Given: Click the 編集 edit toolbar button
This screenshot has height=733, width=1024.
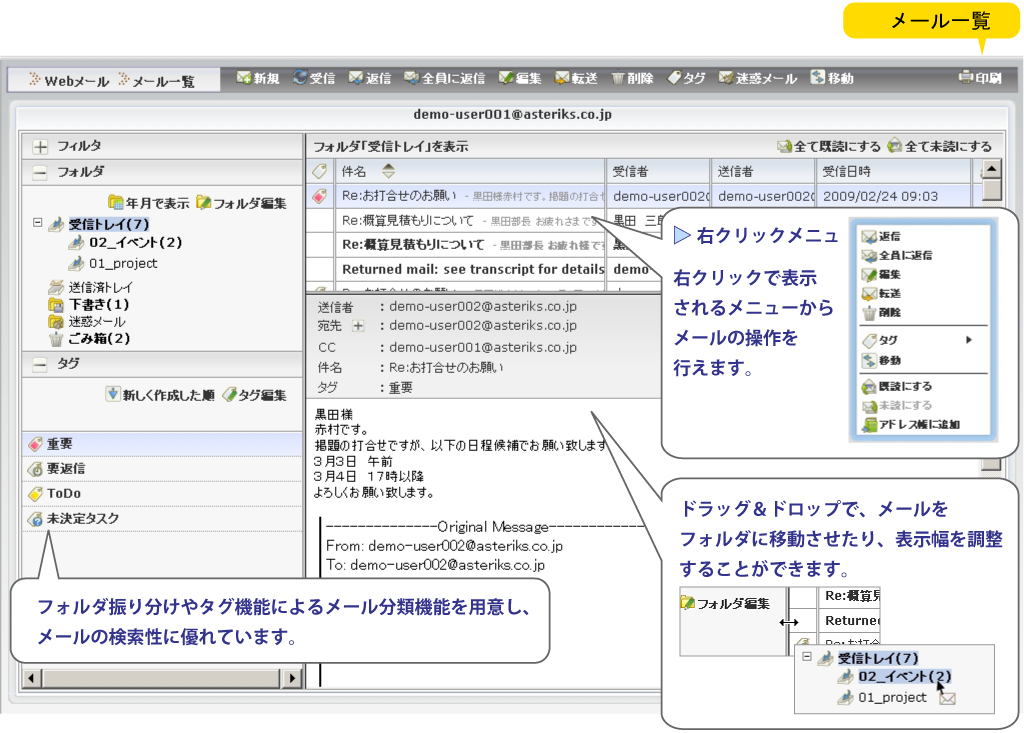Looking at the screenshot, I should [520, 78].
